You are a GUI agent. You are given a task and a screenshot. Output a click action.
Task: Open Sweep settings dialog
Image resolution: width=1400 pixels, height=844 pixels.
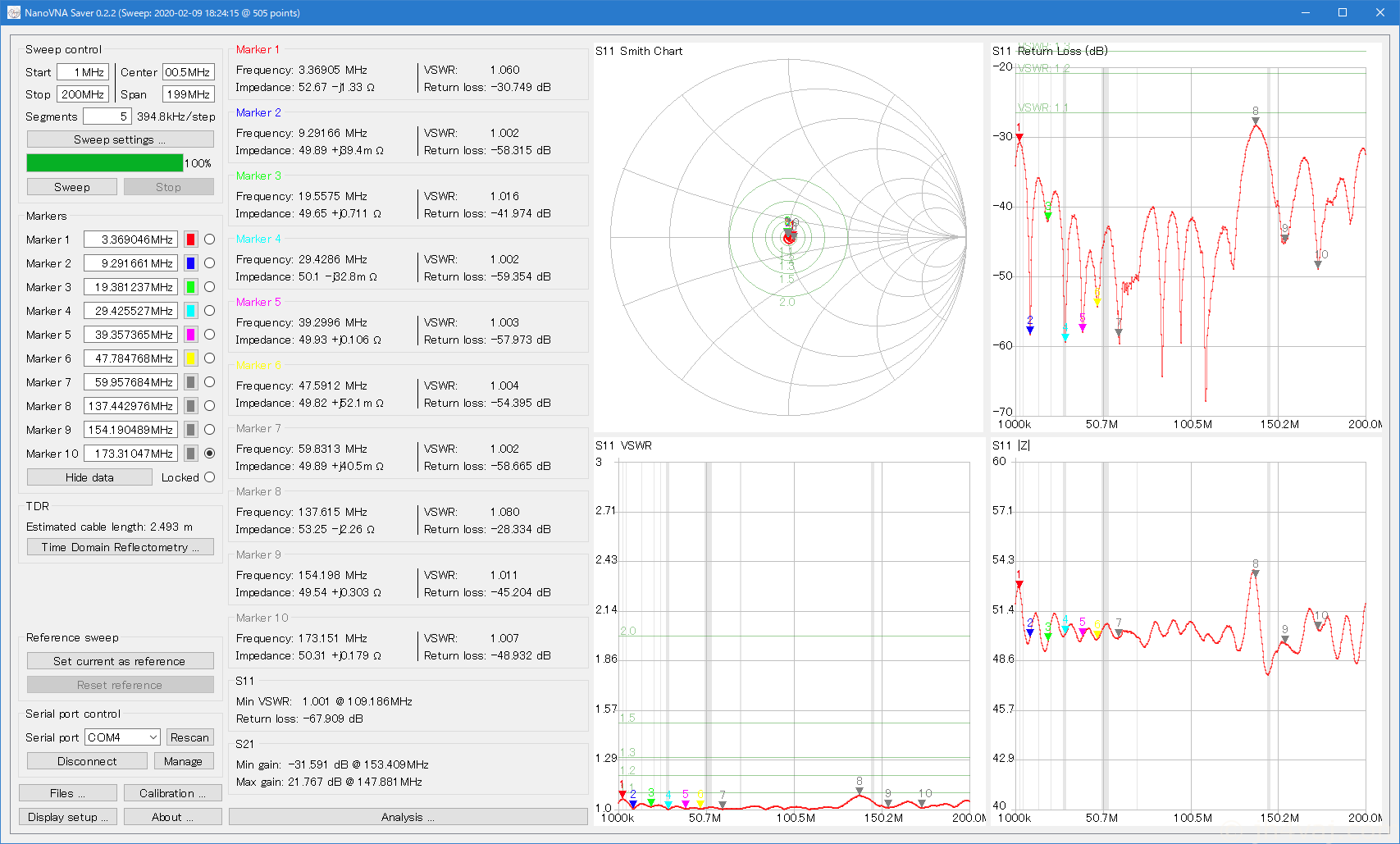pyautogui.click(x=120, y=139)
